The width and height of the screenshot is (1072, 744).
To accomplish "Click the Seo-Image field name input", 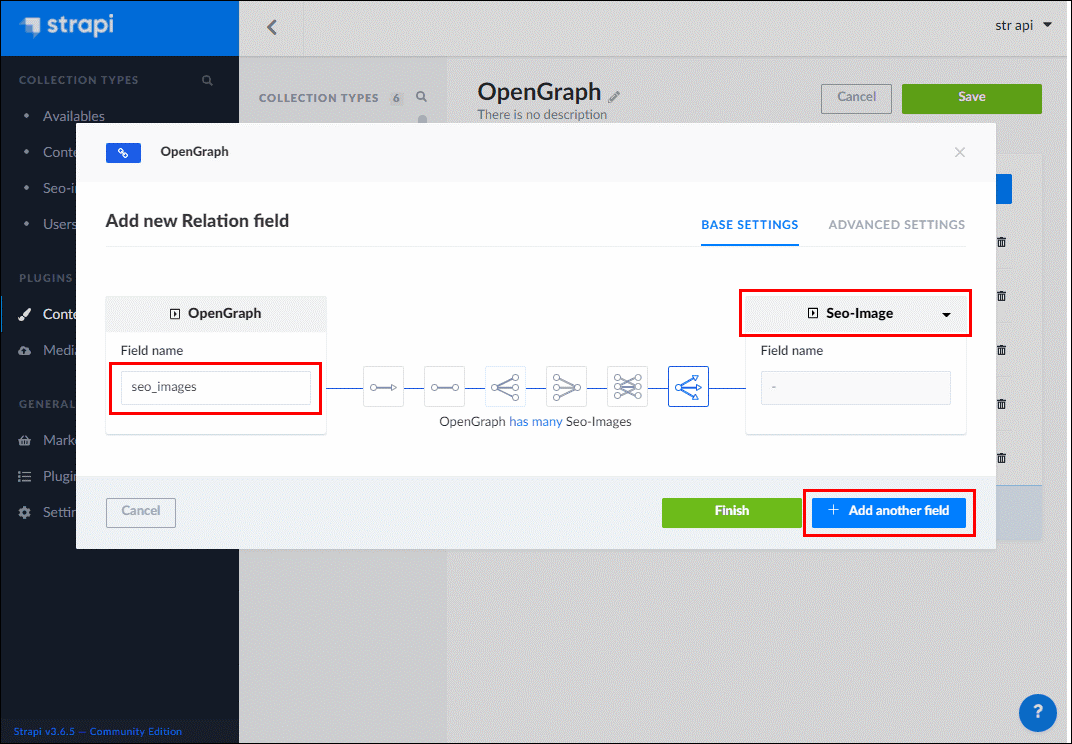I will tap(855, 388).
